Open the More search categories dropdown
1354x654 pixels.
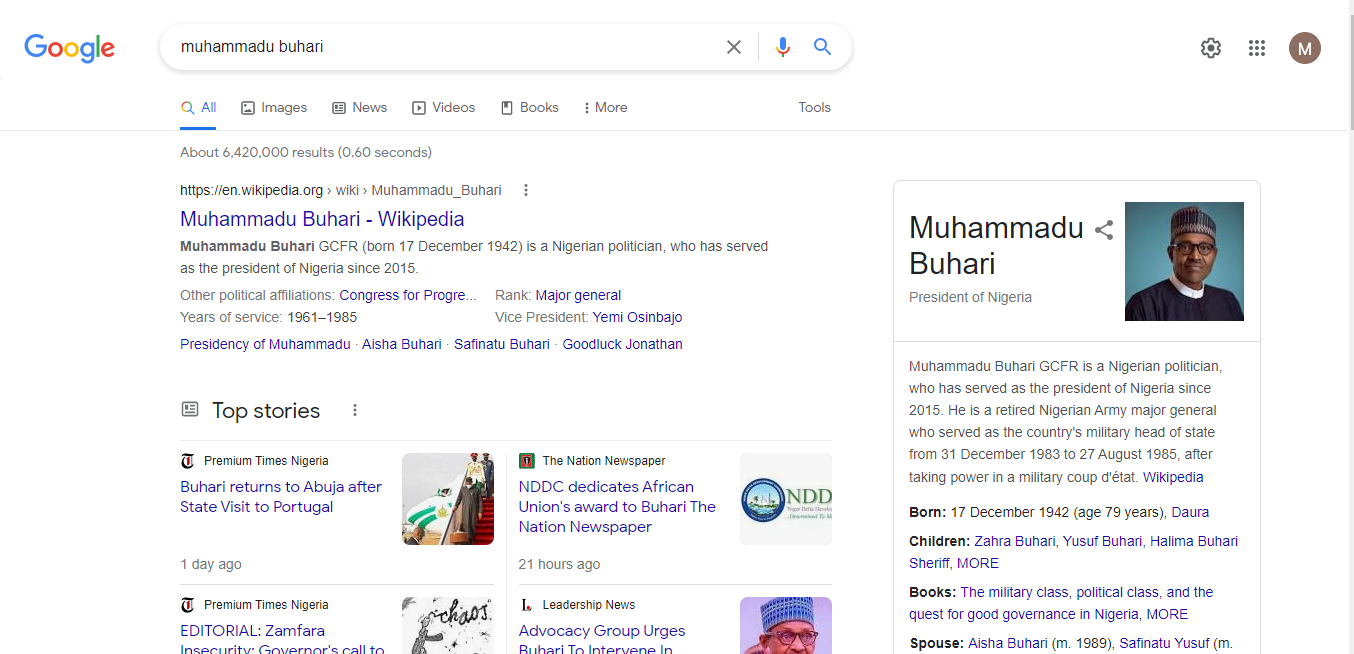point(604,107)
